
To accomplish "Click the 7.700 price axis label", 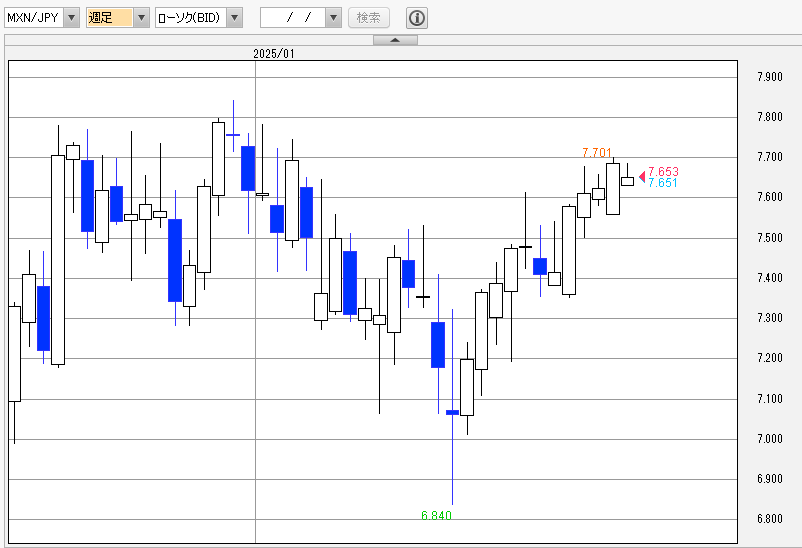I will click(x=770, y=157).
